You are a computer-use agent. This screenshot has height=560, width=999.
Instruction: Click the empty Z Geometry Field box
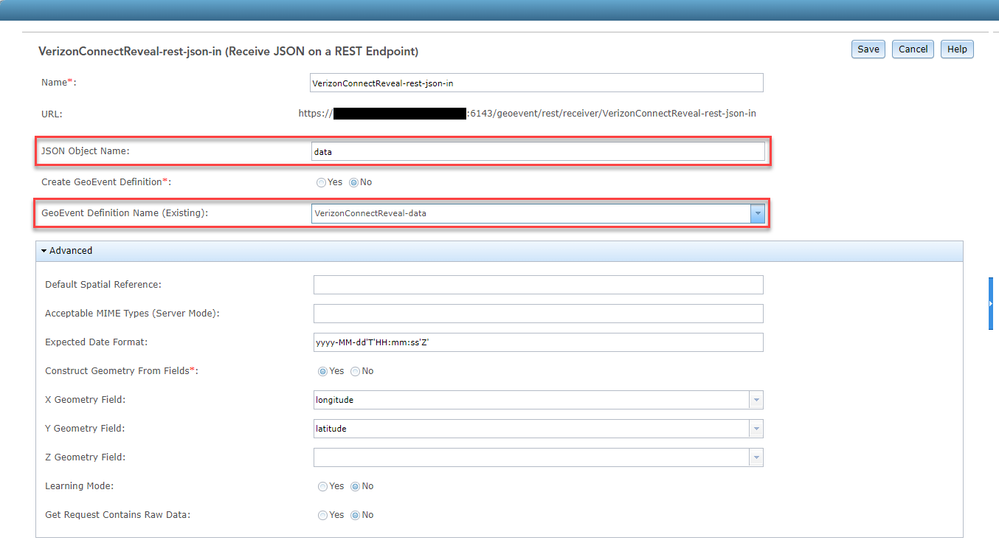click(x=531, y=457)
